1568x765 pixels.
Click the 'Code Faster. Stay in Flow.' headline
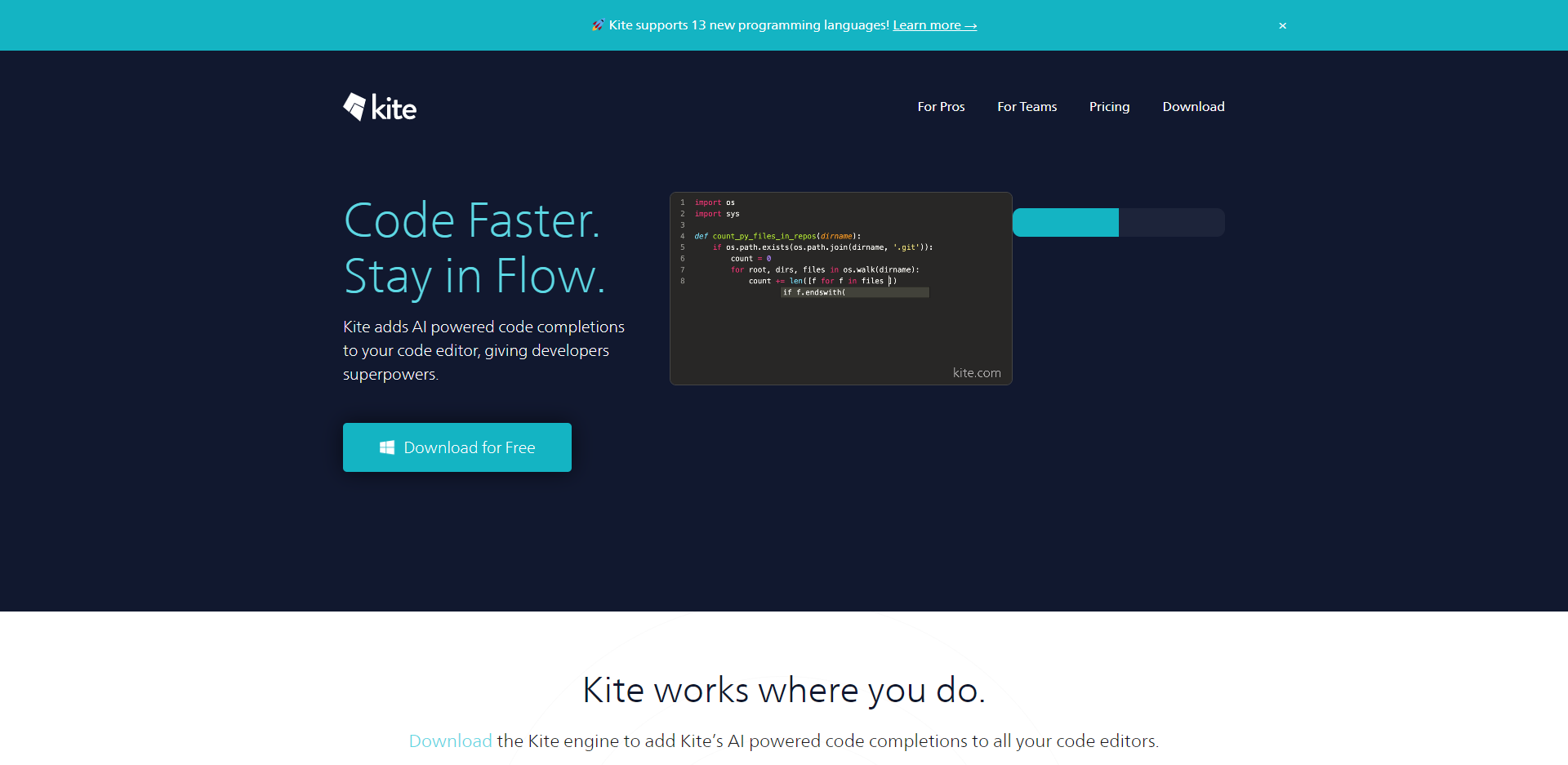point(474,248)
